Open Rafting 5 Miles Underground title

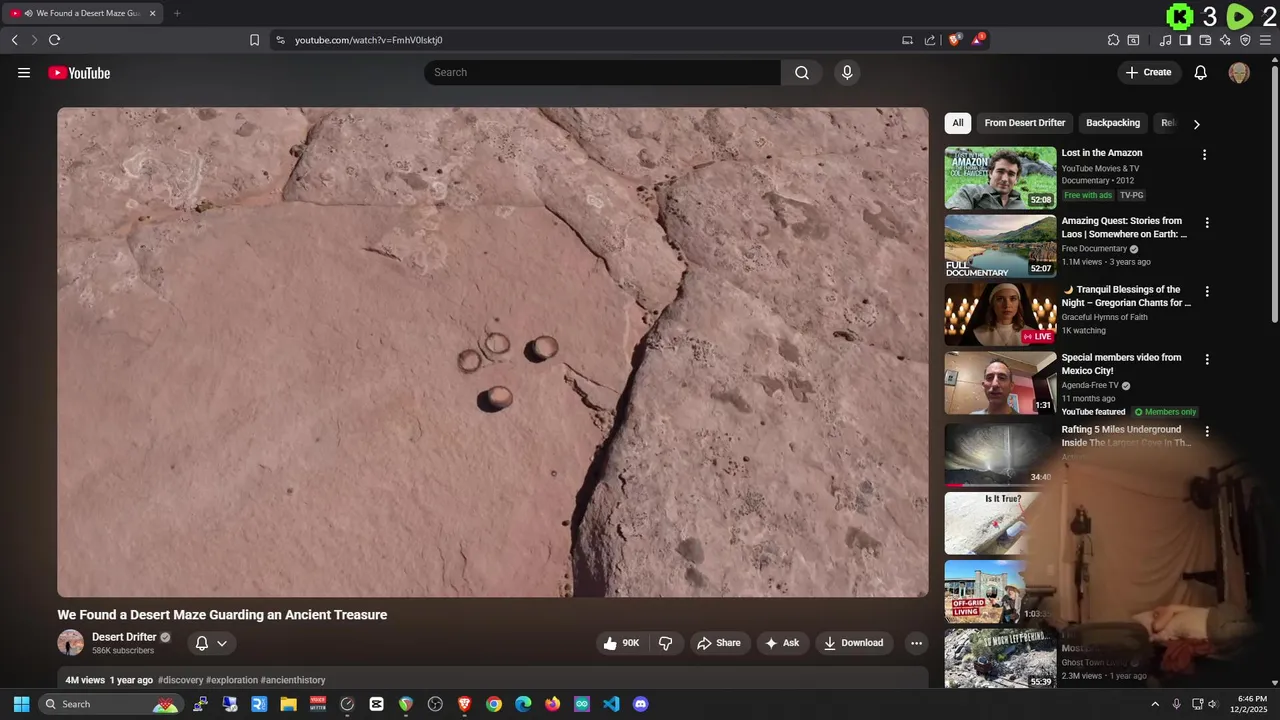pyautogui.click(x=1127, y=436)
